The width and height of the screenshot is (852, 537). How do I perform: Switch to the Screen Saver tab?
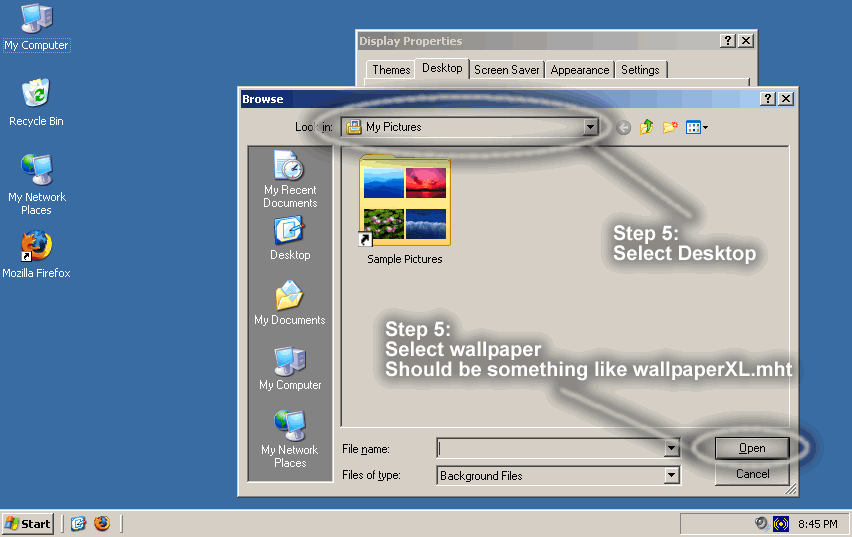506,70
